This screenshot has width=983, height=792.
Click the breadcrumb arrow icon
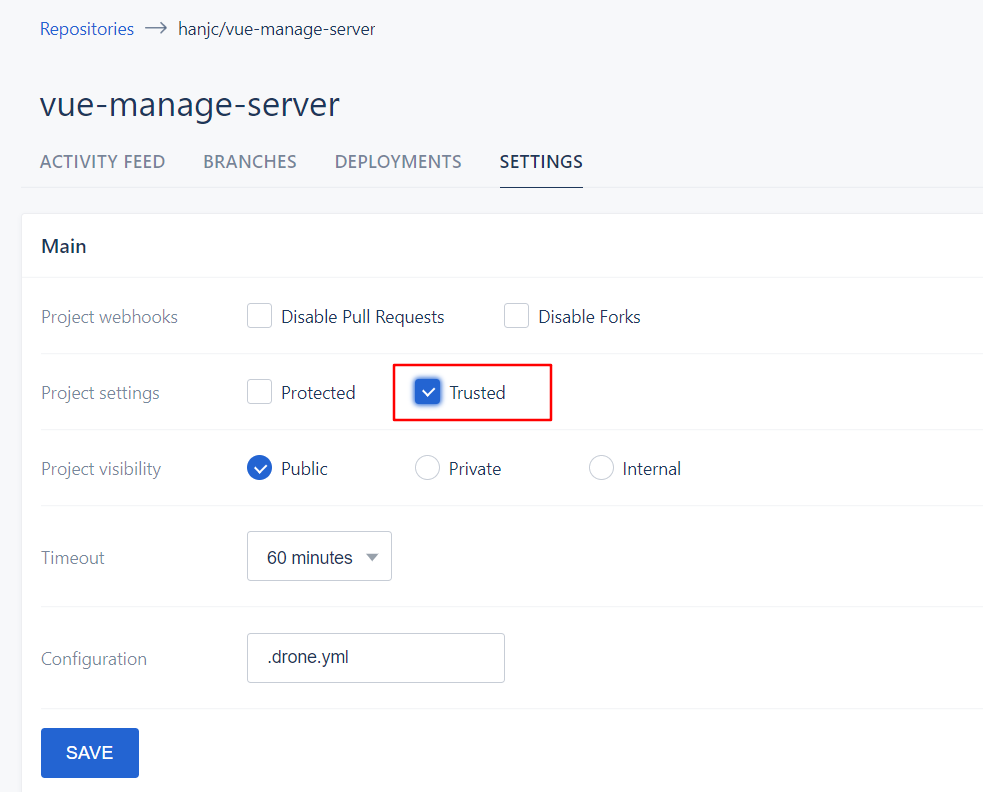click(155, 29)
